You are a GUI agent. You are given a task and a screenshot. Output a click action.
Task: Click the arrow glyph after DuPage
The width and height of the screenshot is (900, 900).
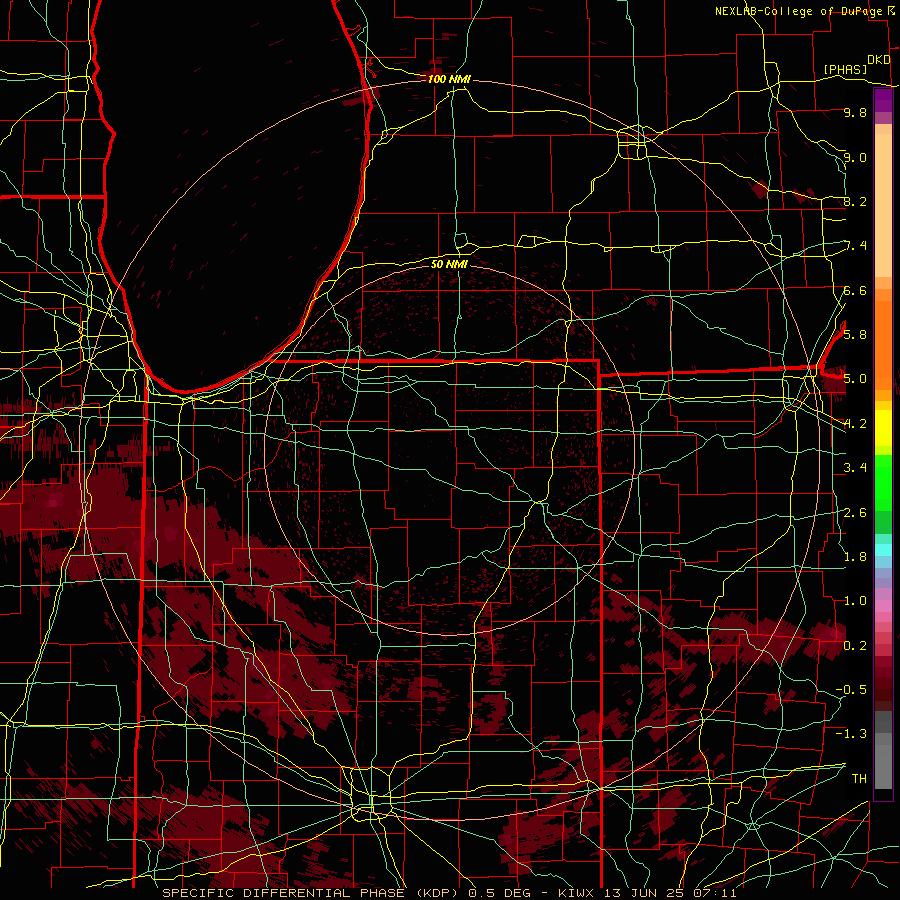[891, 11]
